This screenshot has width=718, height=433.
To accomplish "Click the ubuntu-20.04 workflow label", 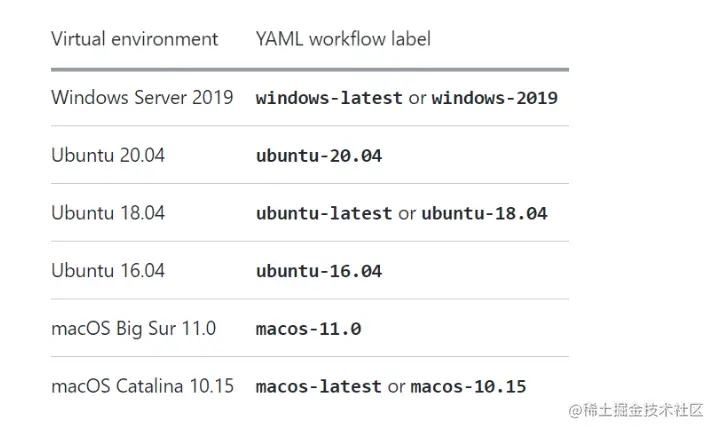I will [x=319, y=156].
